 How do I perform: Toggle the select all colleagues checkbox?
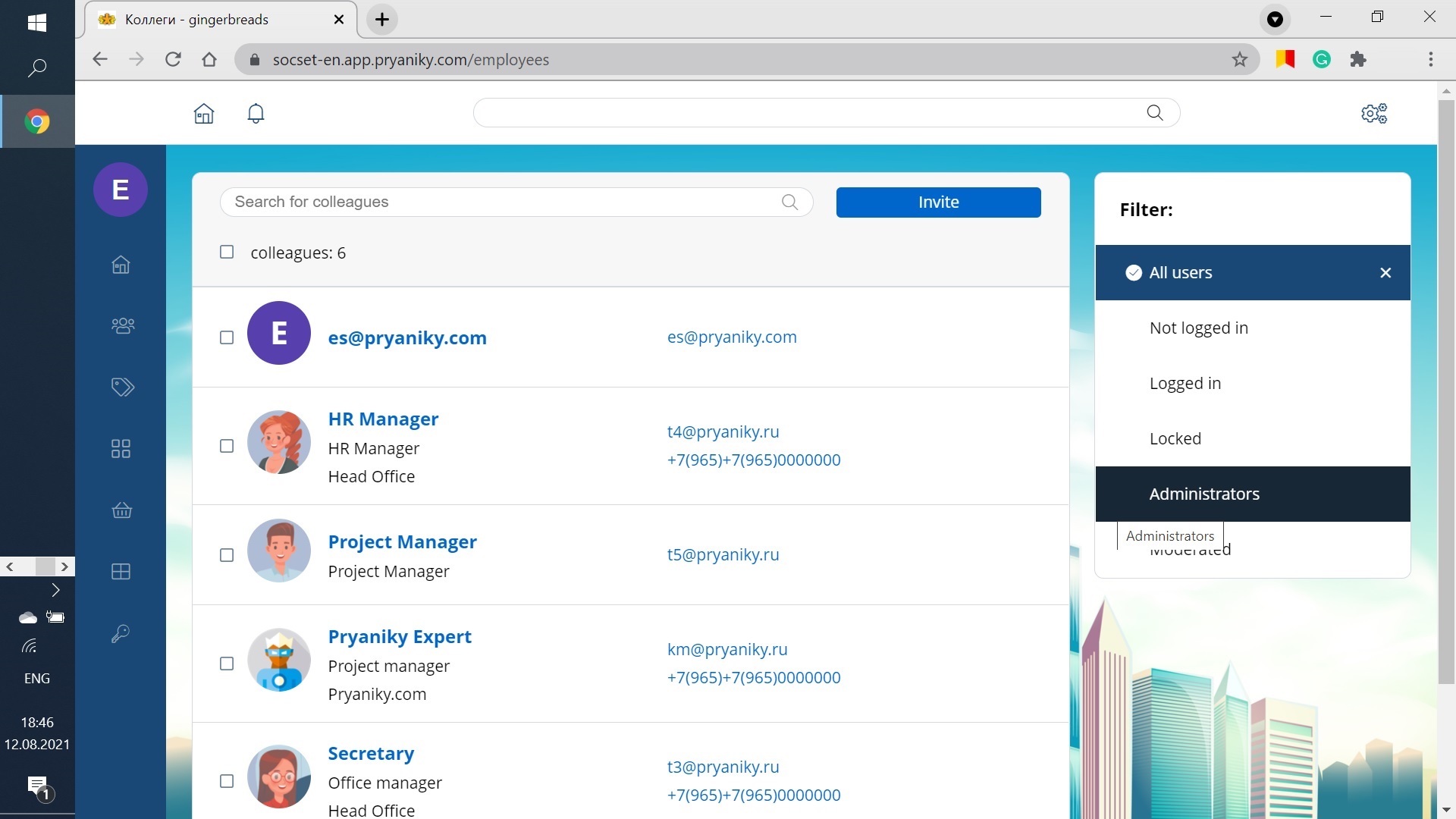(227, 252)
